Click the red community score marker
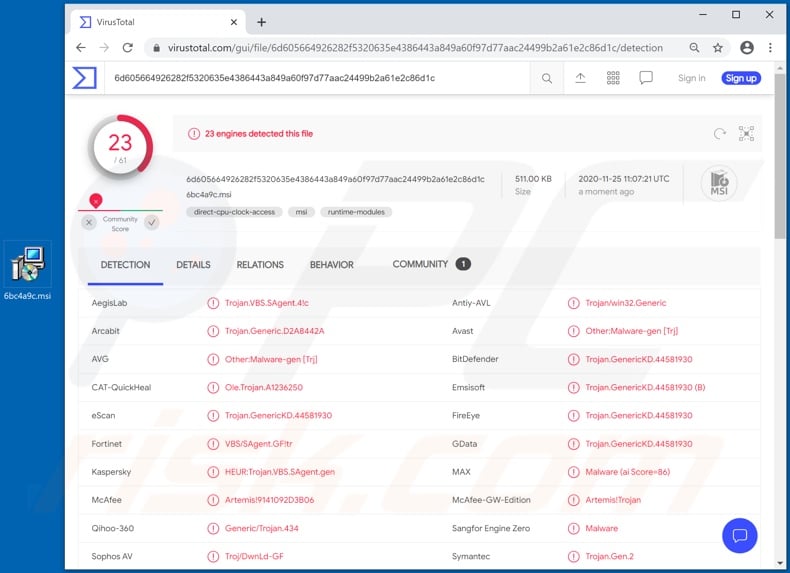 tap(96, 201)
